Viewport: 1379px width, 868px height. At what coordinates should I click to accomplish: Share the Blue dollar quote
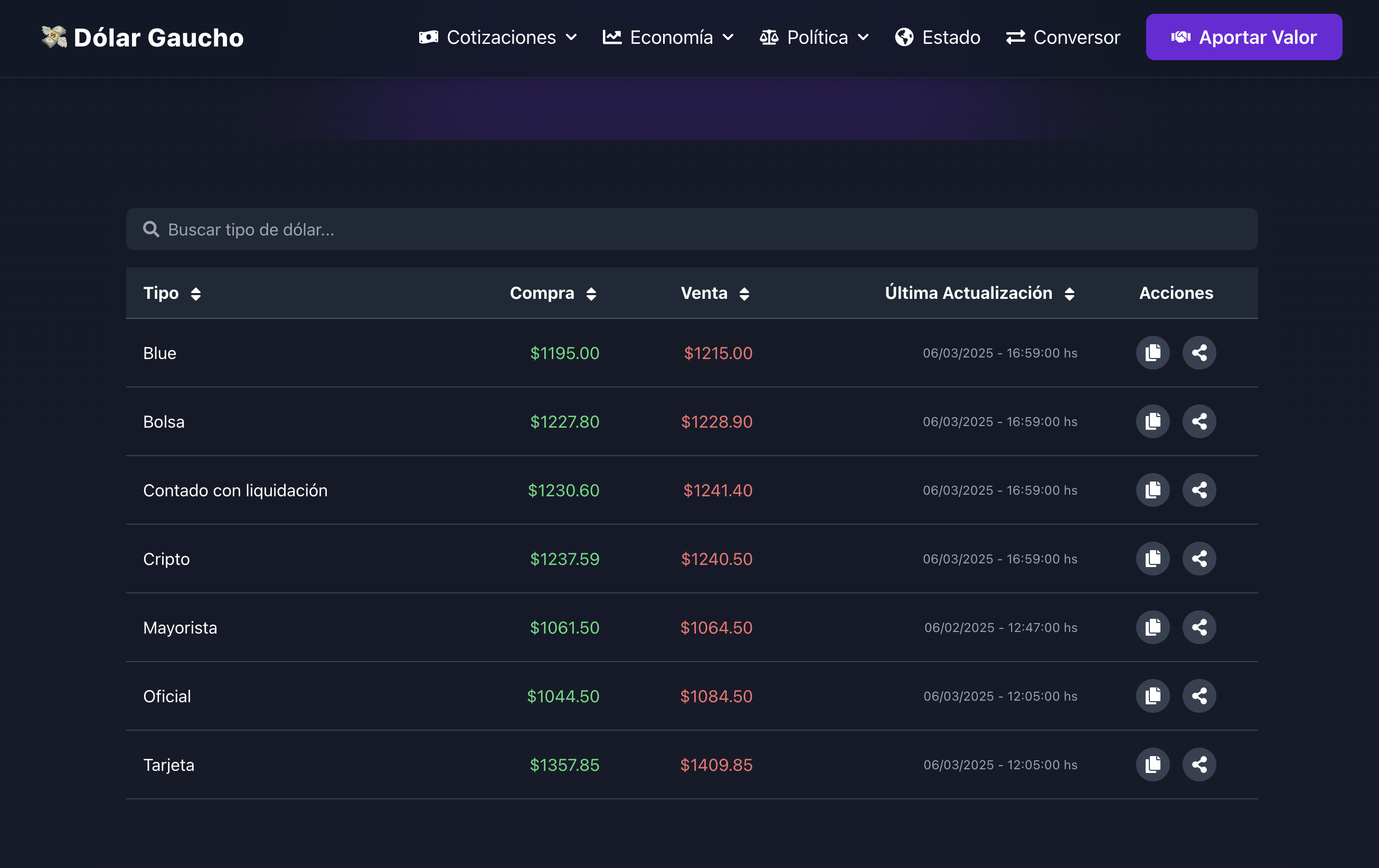1199,353
